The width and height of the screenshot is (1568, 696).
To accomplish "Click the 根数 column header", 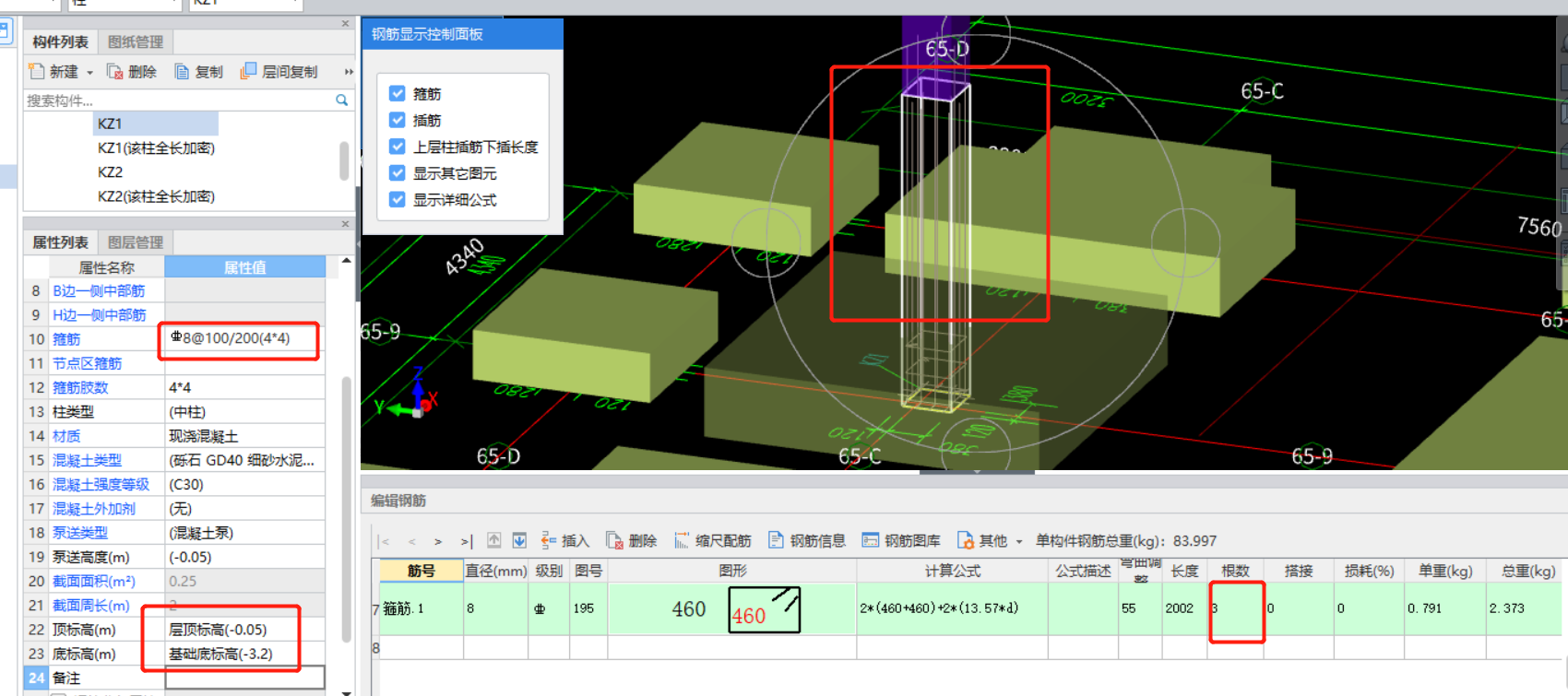I will click(1235, 571).
